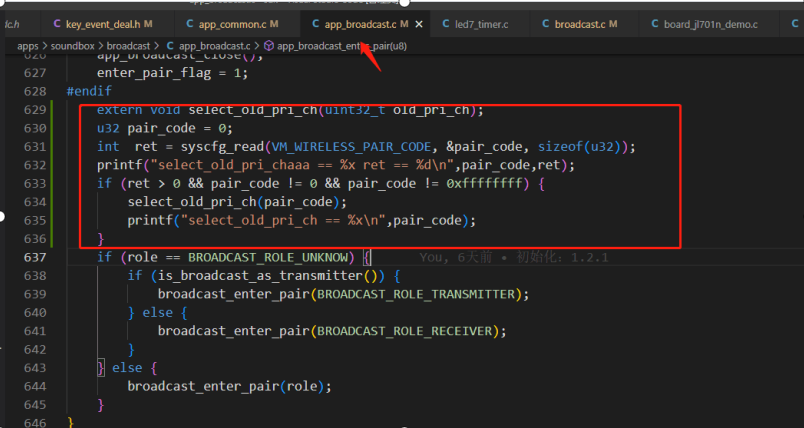Image resolution: width=804 pixels, height=428 pixels.
Task: Click line number 637 in the gutter
Action: point(35,257)
